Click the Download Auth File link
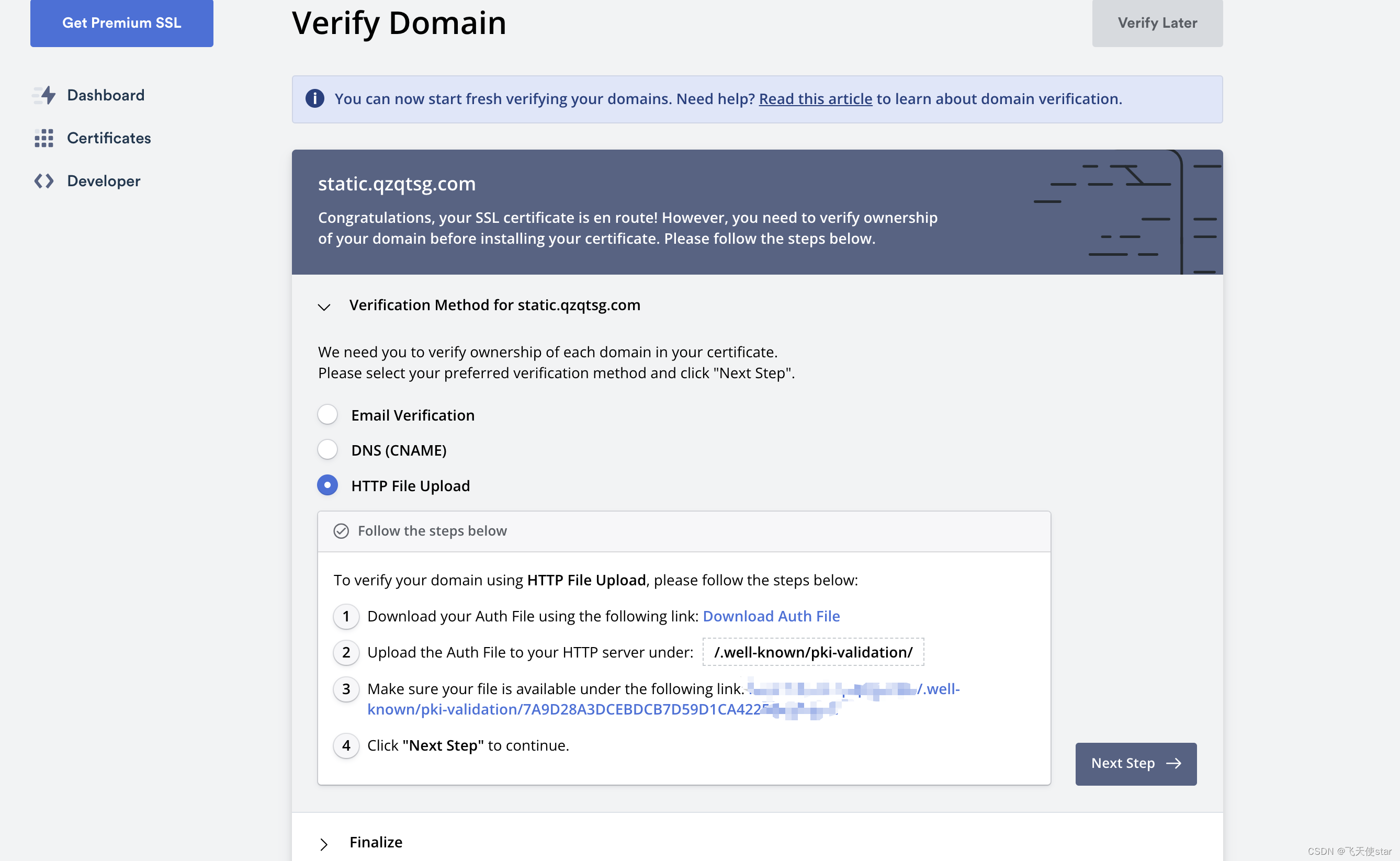Viewport: 1400px width, 861px height. tap(771, 615)
